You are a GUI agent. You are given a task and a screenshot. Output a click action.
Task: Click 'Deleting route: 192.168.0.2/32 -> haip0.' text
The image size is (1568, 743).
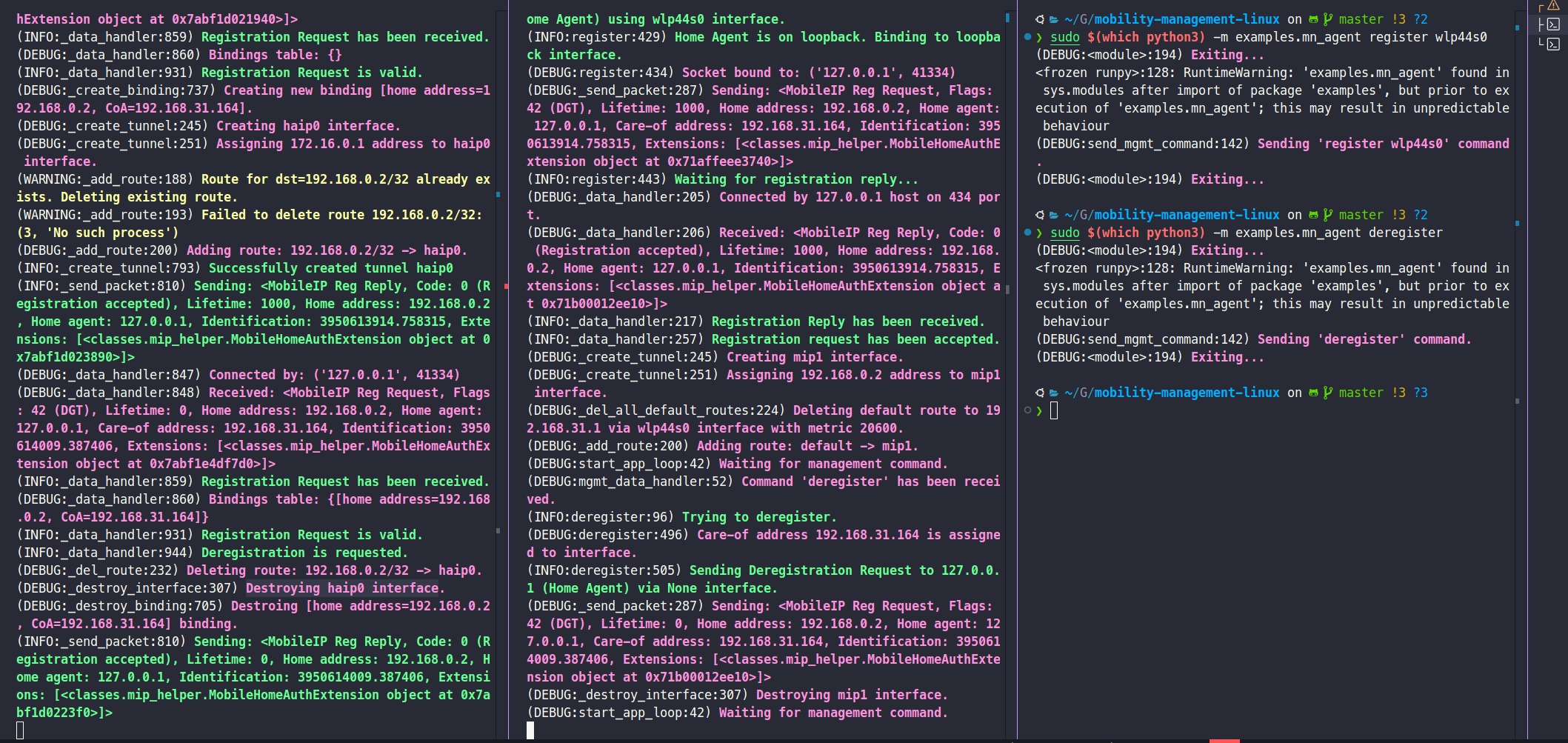pos(335,570)
